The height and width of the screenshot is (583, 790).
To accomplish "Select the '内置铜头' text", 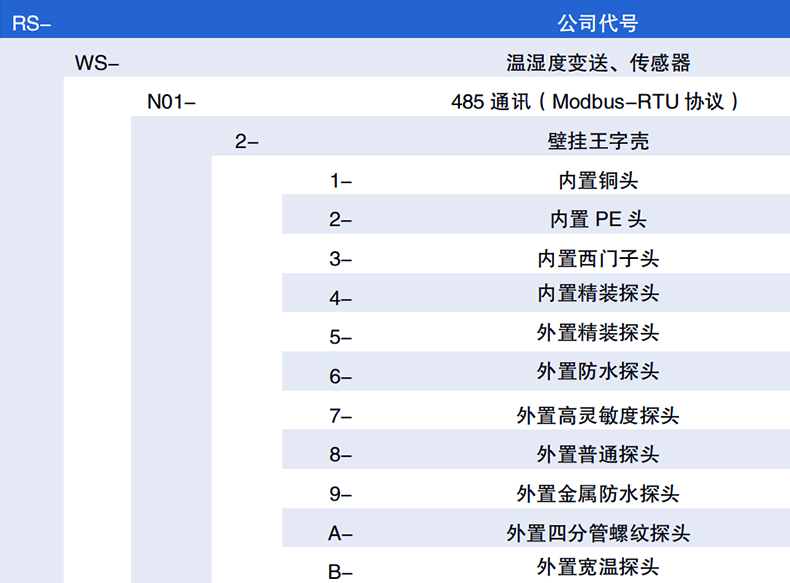I will tap(598, 180).
